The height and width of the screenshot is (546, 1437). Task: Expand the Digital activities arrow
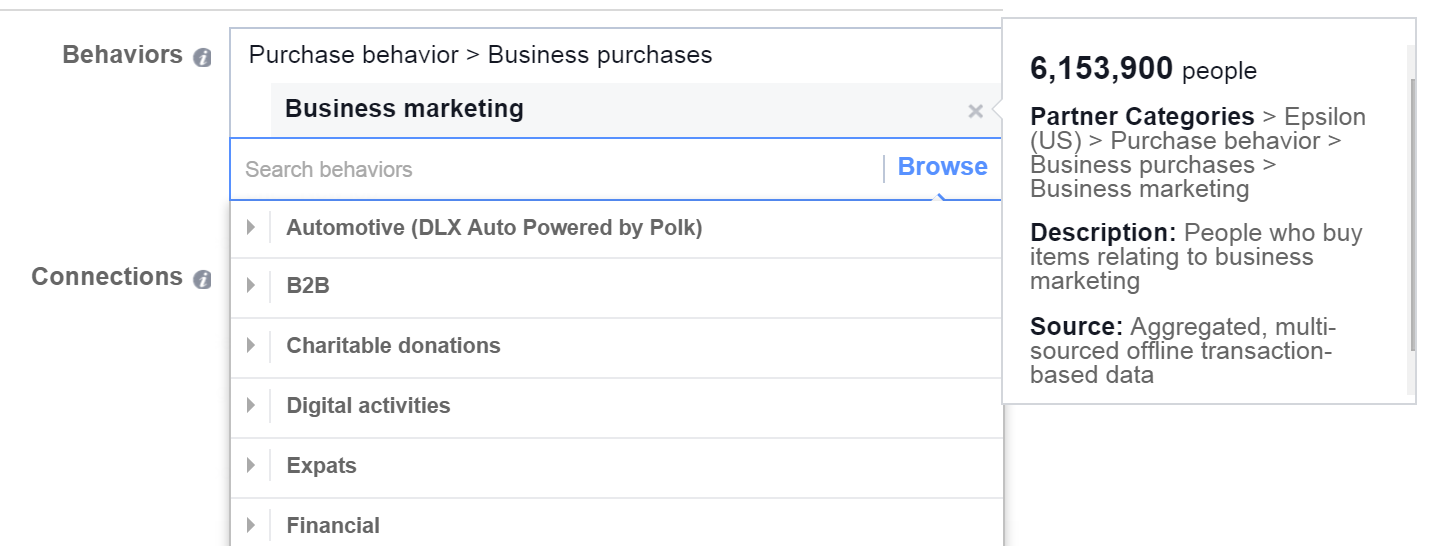pos(251,406)
